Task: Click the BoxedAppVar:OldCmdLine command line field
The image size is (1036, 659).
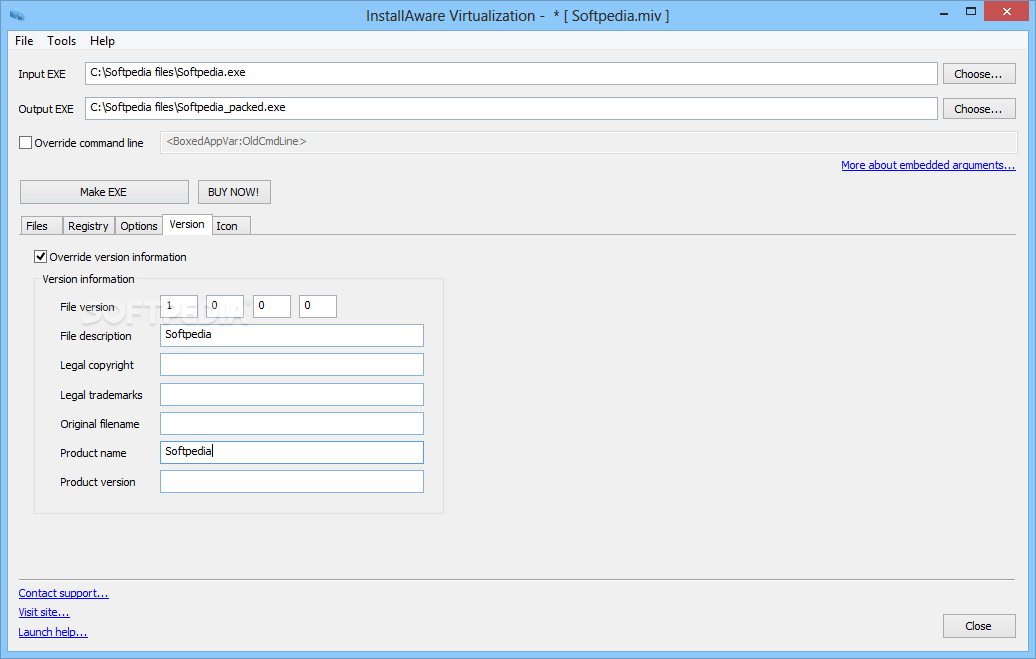Action: tap(588, 142)
